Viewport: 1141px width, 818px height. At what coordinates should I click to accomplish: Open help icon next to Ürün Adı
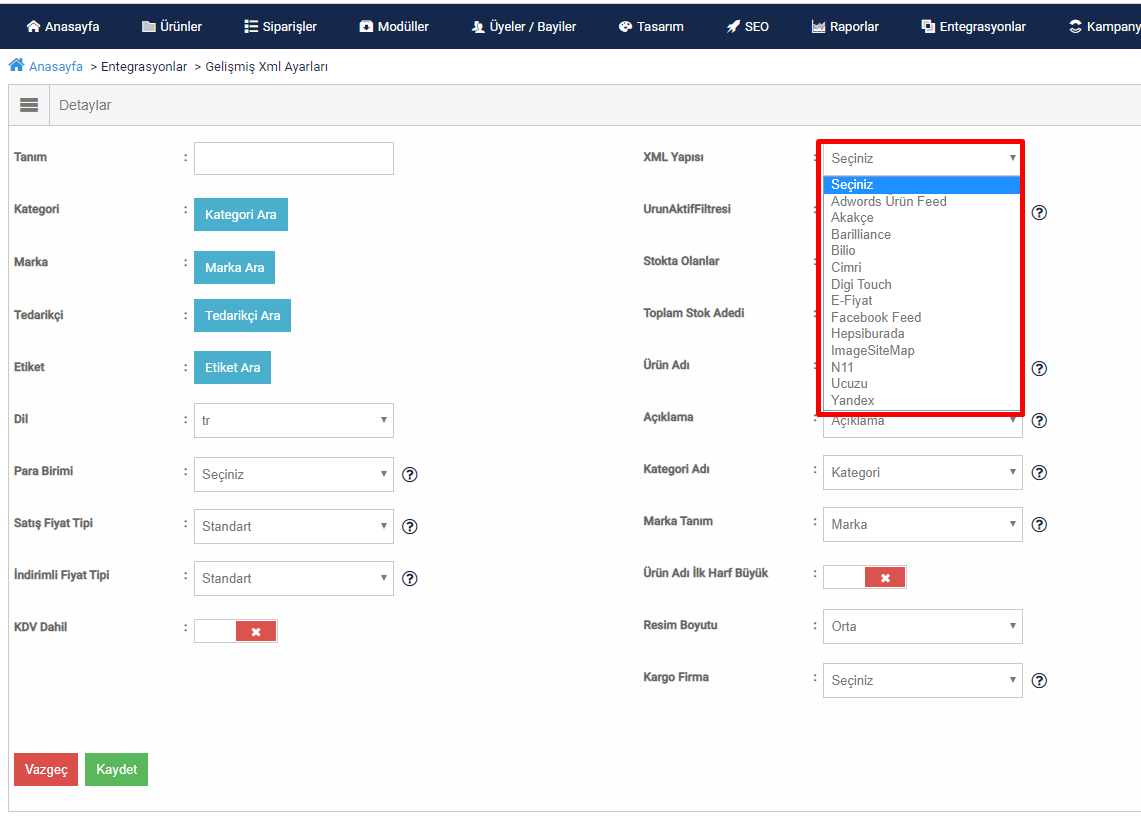click(1039, 368)
